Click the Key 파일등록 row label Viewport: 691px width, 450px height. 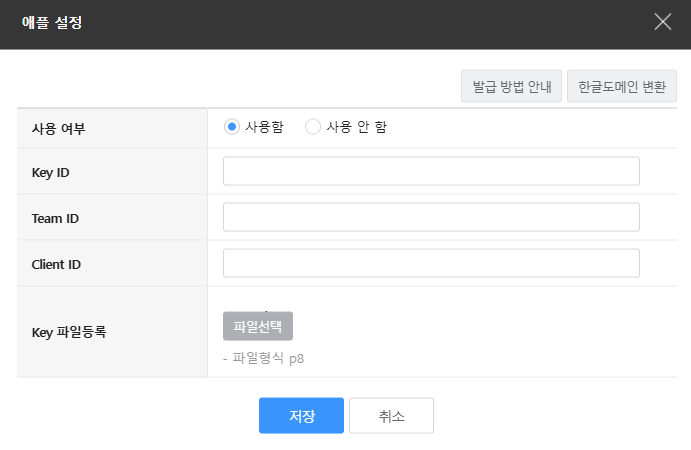coord(69,332)
